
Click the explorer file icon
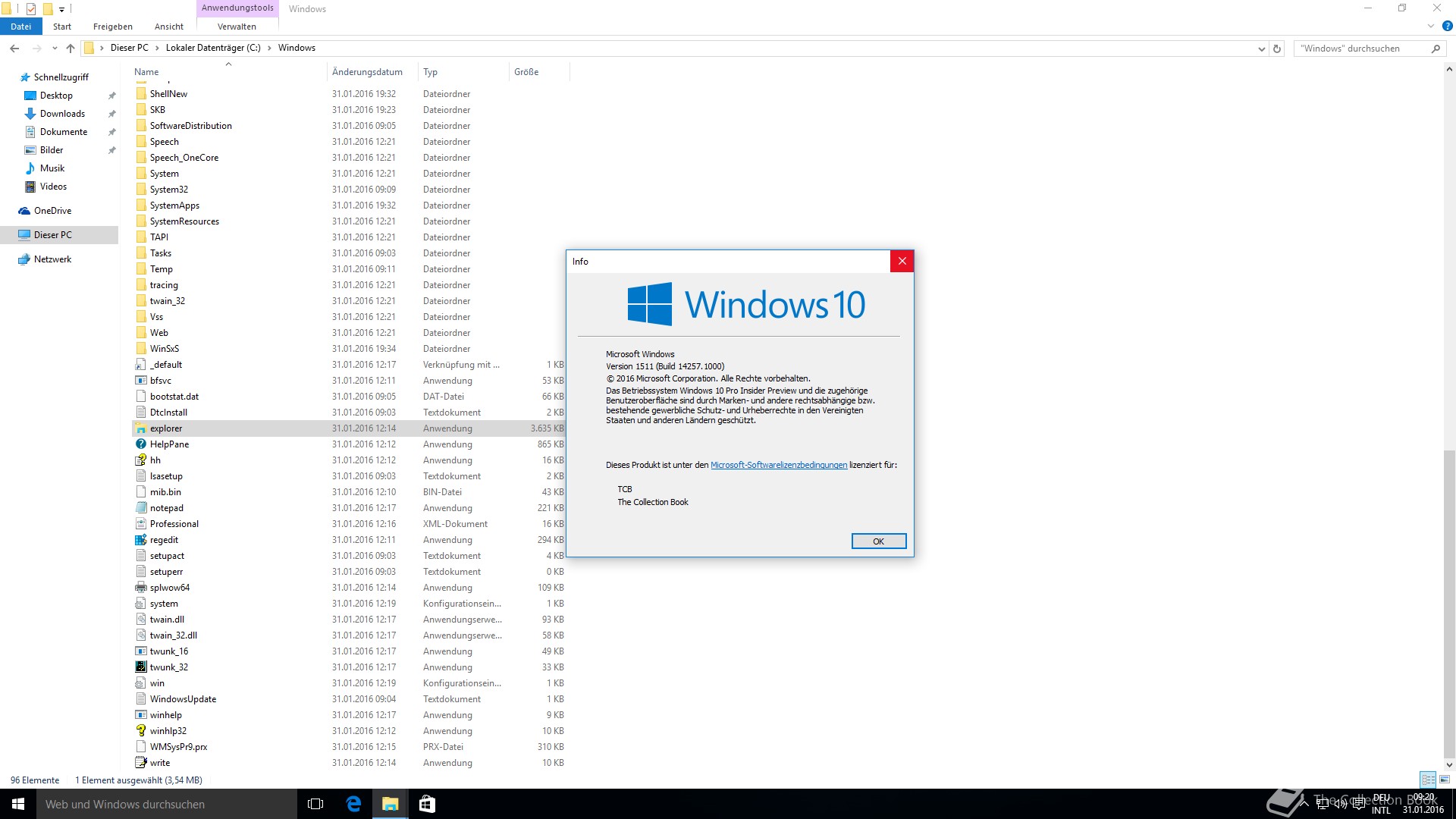140,428
